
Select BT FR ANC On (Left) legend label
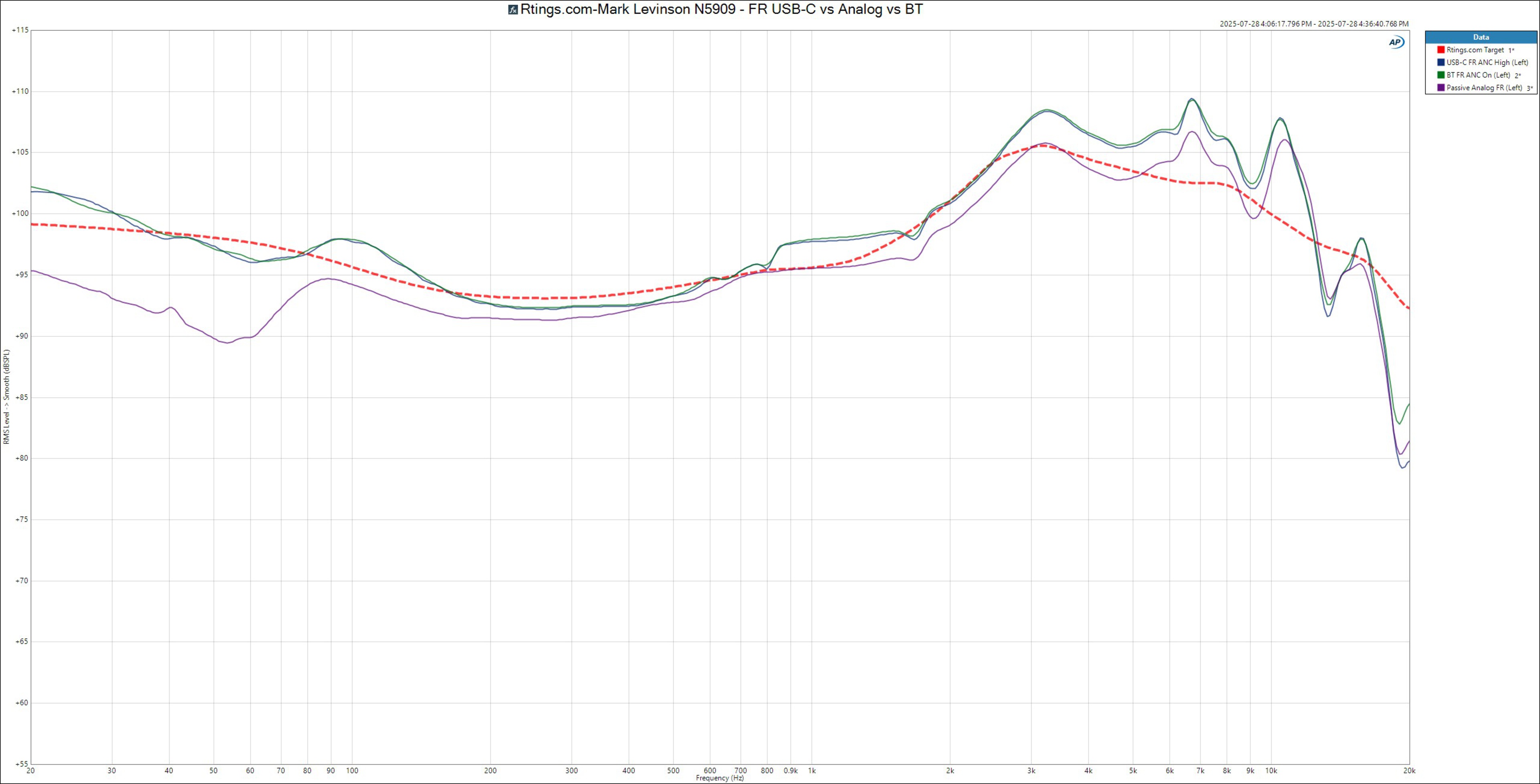coord(1478,75)
